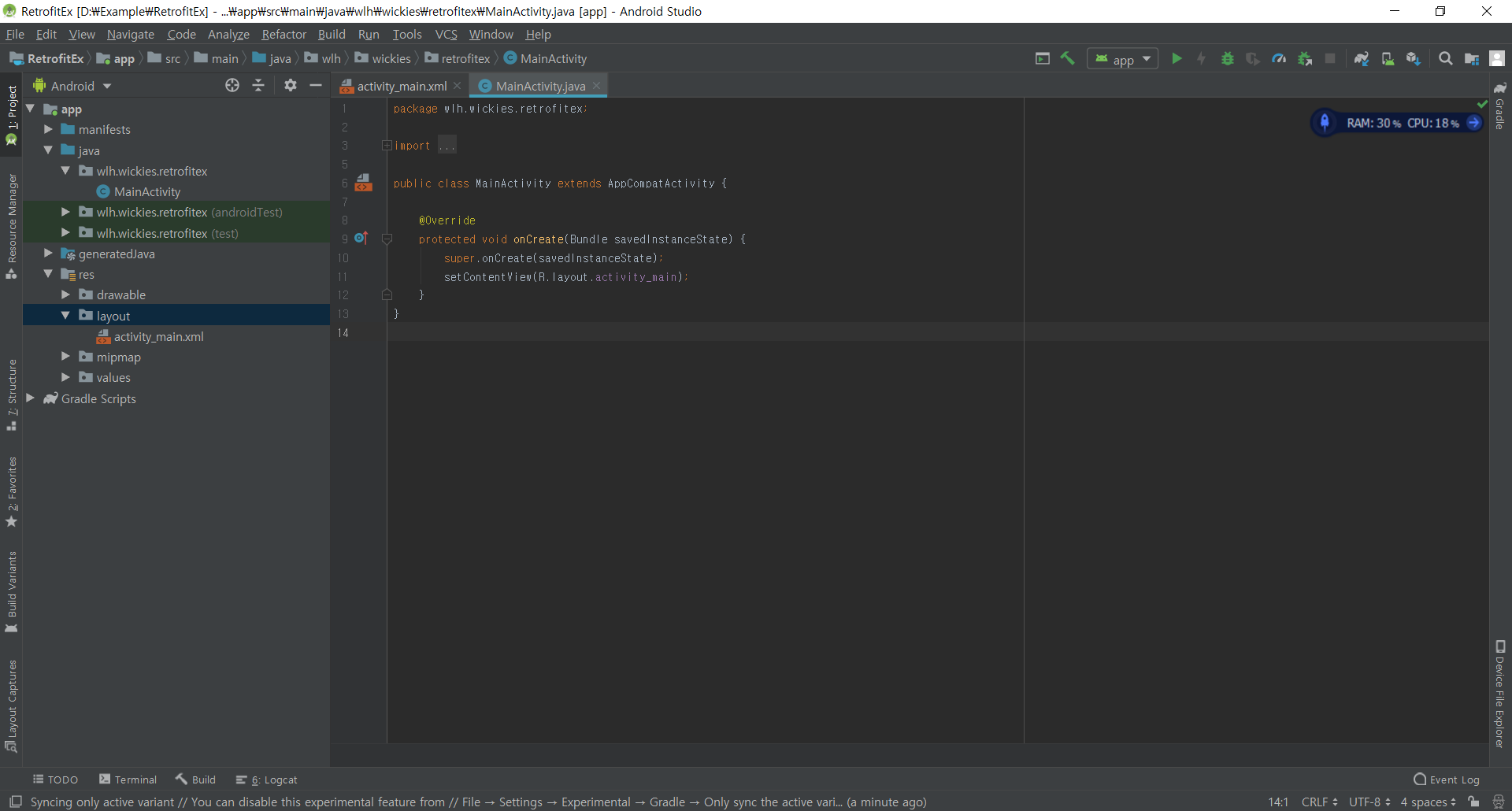Open Project Structure folder icon
The width and height of the screenshot is (1512, 811).
pyautogui.click(x=1472, y=58)
